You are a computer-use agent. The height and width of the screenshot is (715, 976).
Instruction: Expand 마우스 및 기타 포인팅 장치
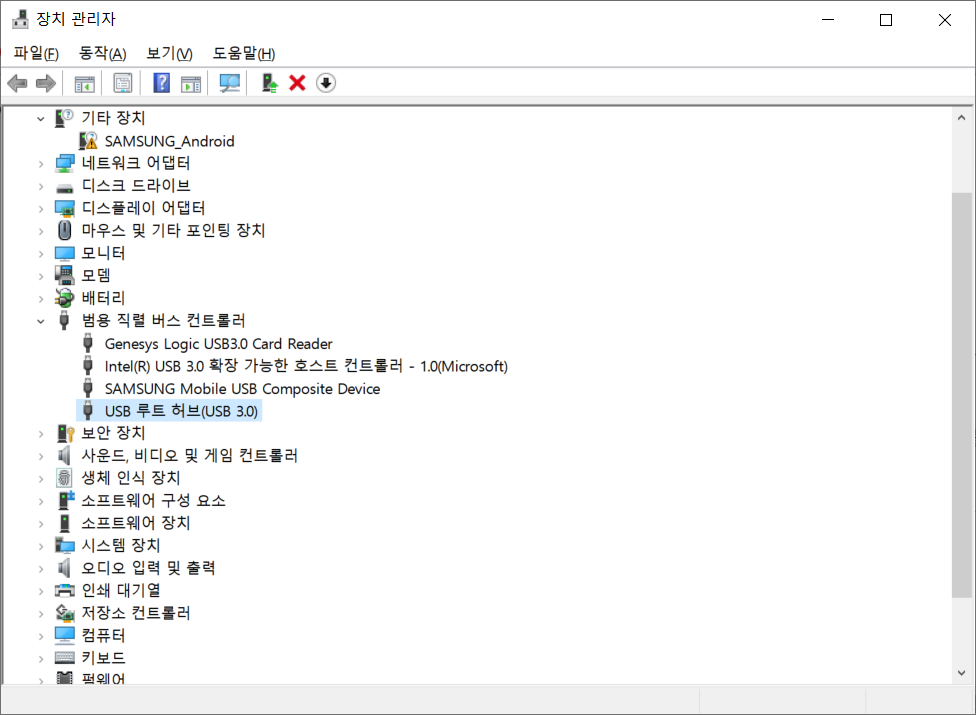pyautogui.click(x=40, y=231)
